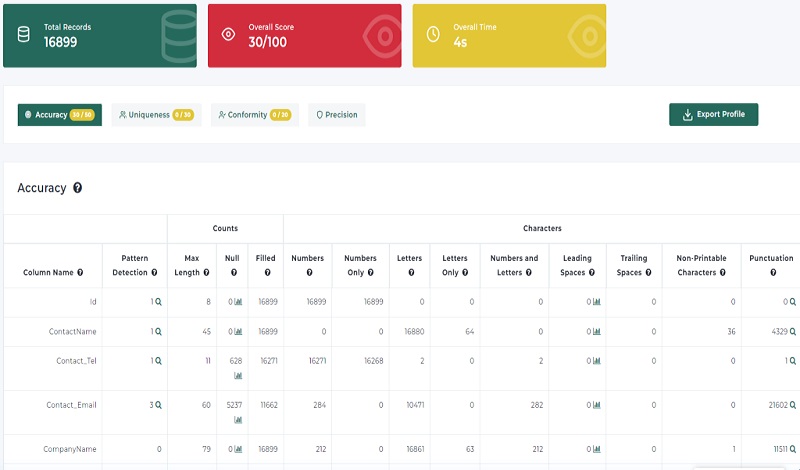
Task: Click help icon under Punctuation header
Action: point(773,273)
